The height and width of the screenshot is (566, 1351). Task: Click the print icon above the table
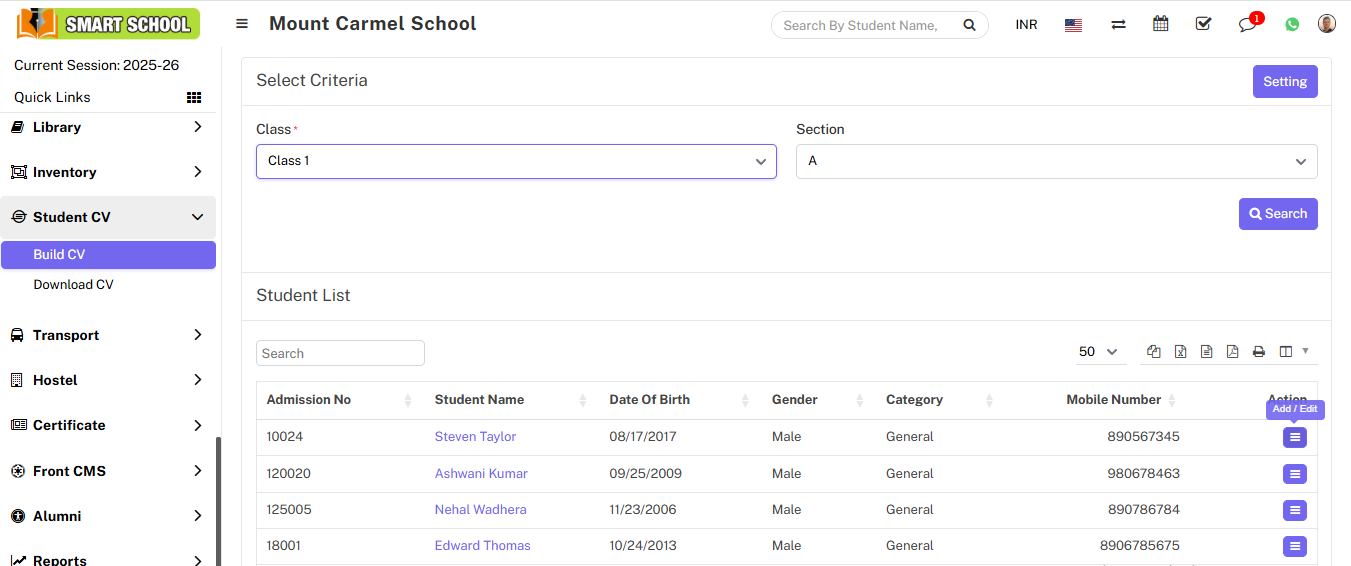(x=1258, y=352)
